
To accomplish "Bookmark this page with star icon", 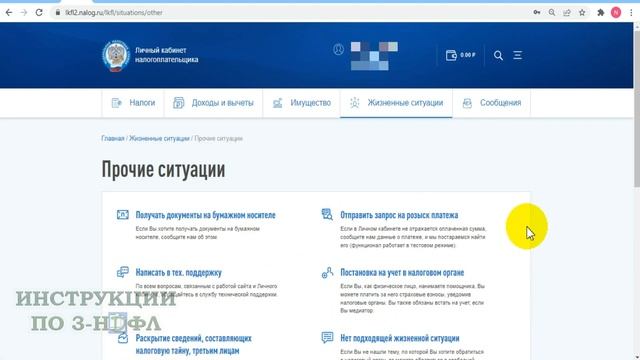I will click(x=582, y=13).
